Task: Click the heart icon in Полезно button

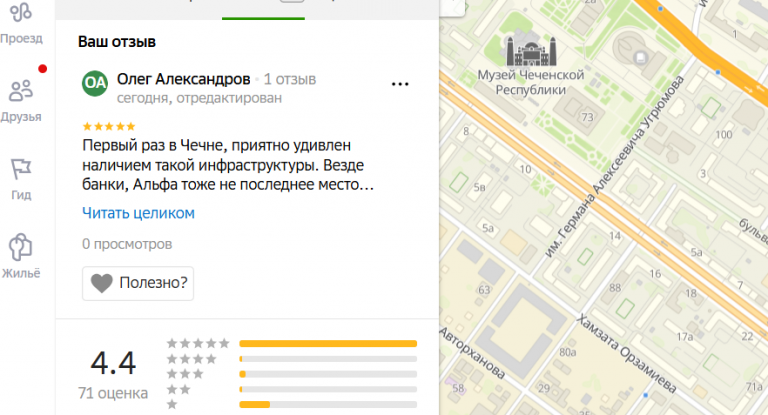Action: point(102,283)
